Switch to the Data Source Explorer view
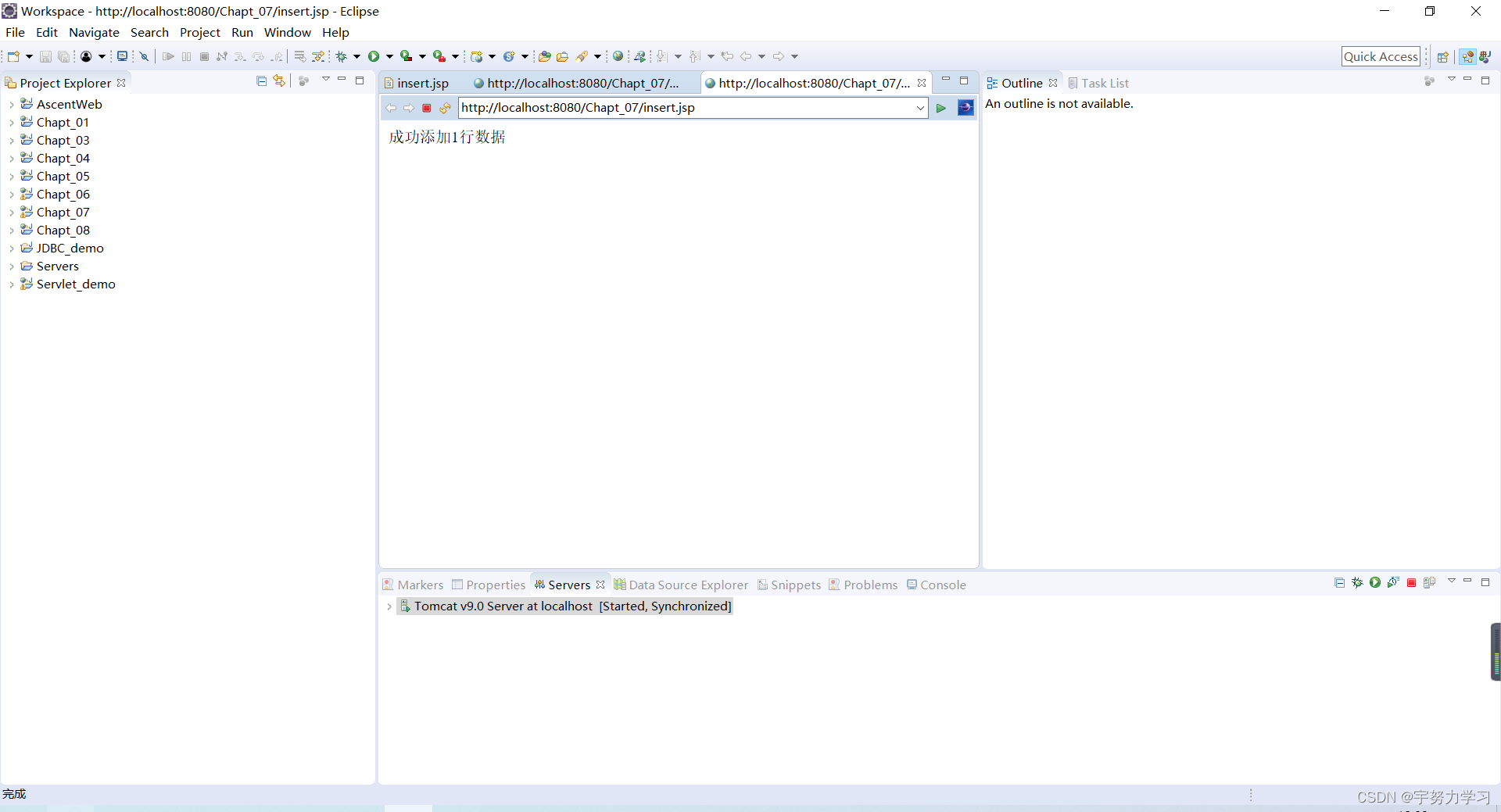Screen dimensions: 1501x812 tap(688, 585)
